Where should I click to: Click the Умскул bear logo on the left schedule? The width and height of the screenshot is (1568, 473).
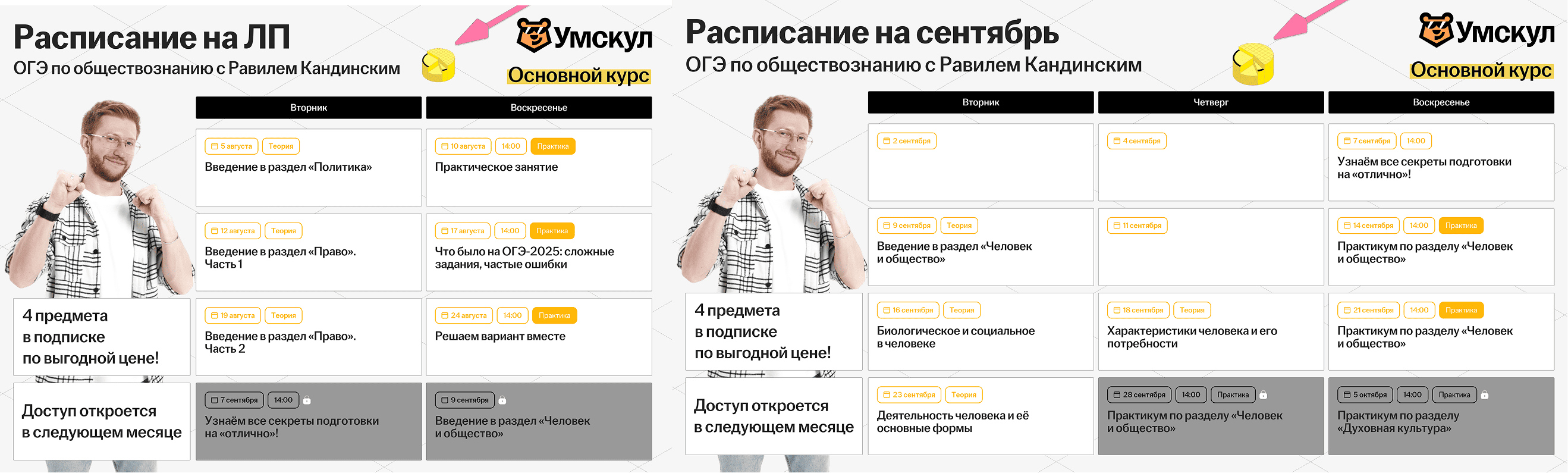[535, 35]
